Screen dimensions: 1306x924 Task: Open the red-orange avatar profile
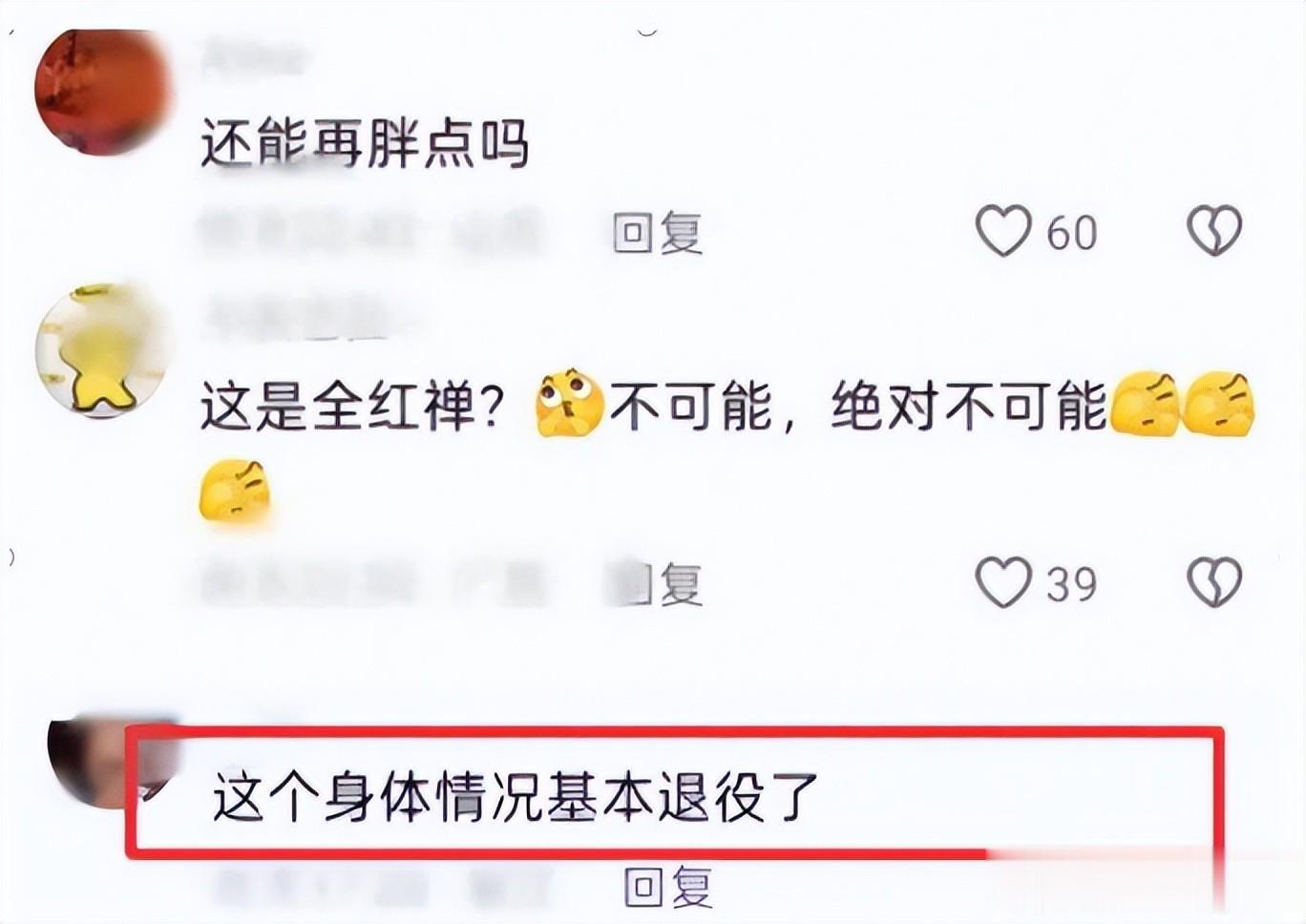pyautogui.click(x=100, y=91)
